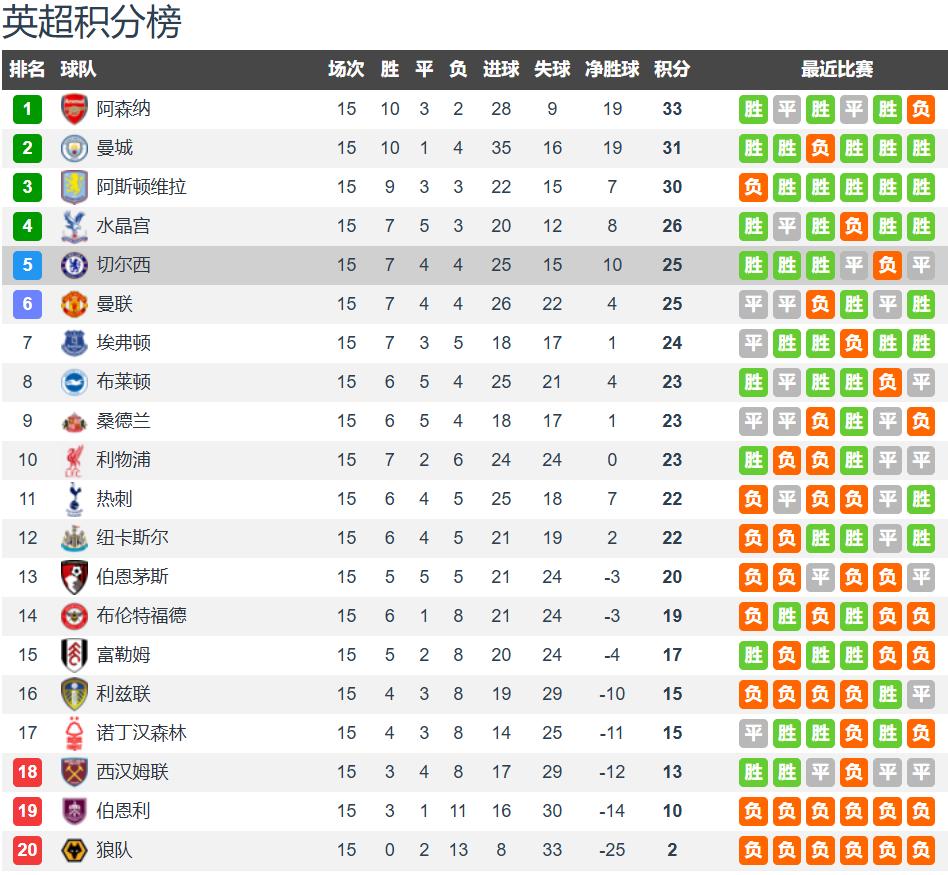
Task: Click rank badge 1 in green
Action: (27, 109)
